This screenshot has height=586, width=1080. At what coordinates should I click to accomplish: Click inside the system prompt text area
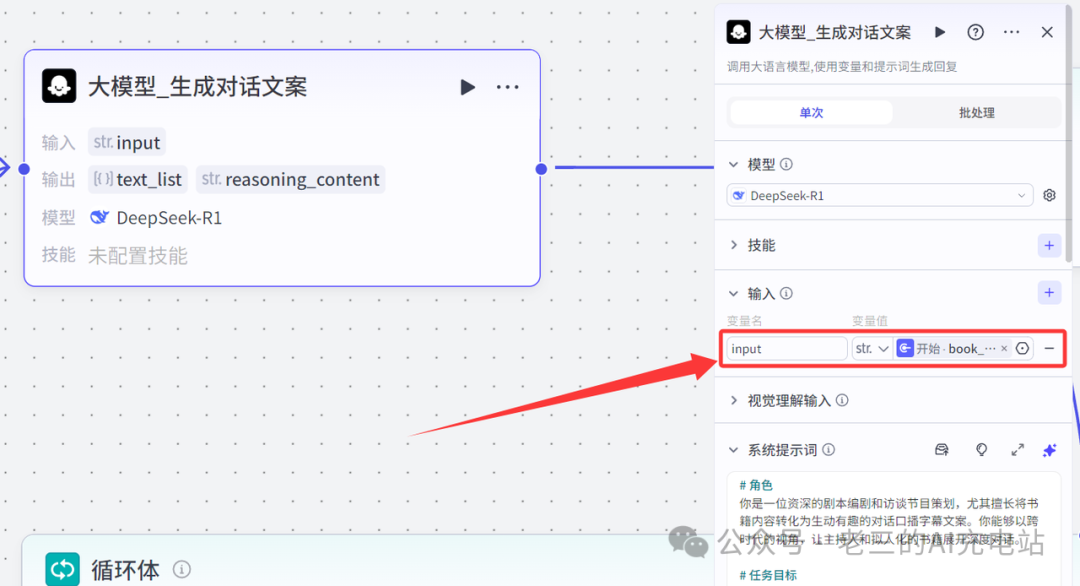[893, 529]
